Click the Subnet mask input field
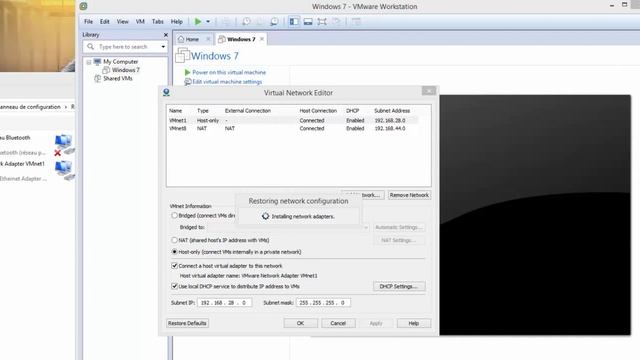 323,302
